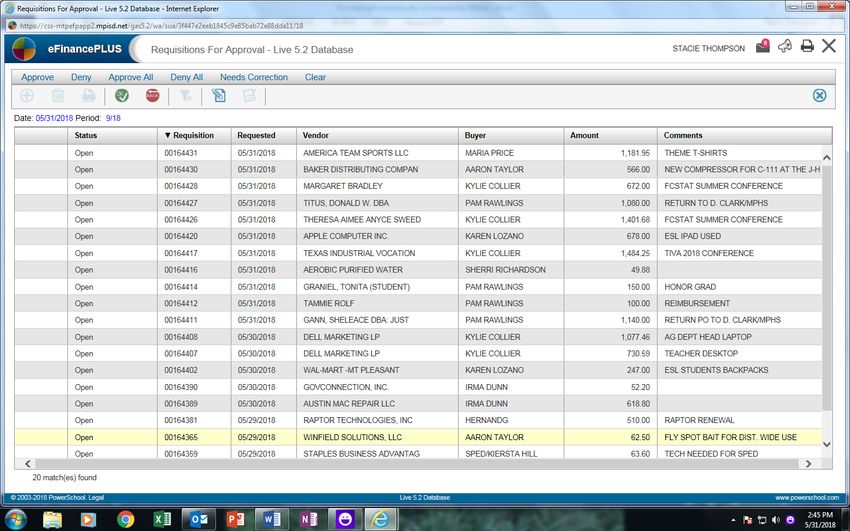This screenshot has width=850, height=531.
Task: Open the mail notifications envelope icon
Action: [x=763, y=46]
